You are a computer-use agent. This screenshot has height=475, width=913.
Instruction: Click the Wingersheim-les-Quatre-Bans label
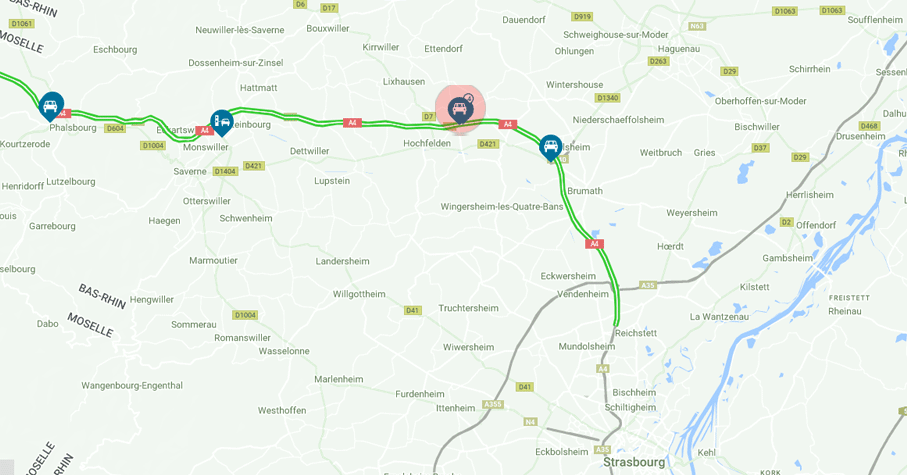(x=501, y=207)
